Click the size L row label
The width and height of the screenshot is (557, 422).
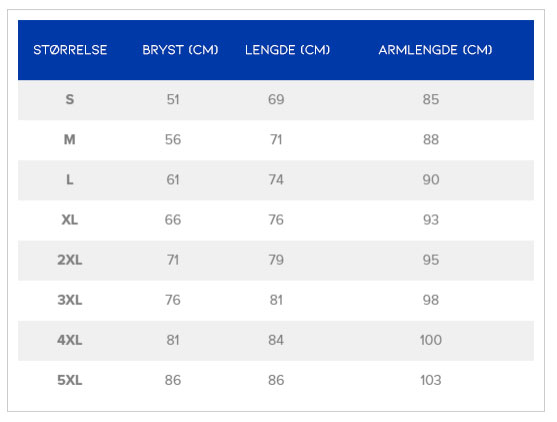tap(70, 180)
